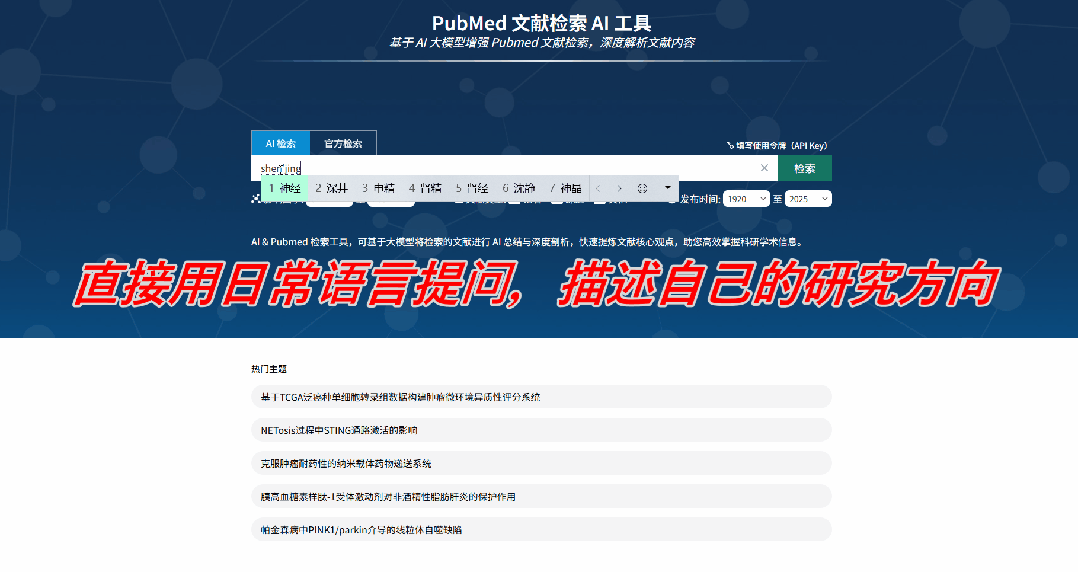Switch to the AI 检索 tab
This screenshot has height=572, width=1078.
point(280,144)
